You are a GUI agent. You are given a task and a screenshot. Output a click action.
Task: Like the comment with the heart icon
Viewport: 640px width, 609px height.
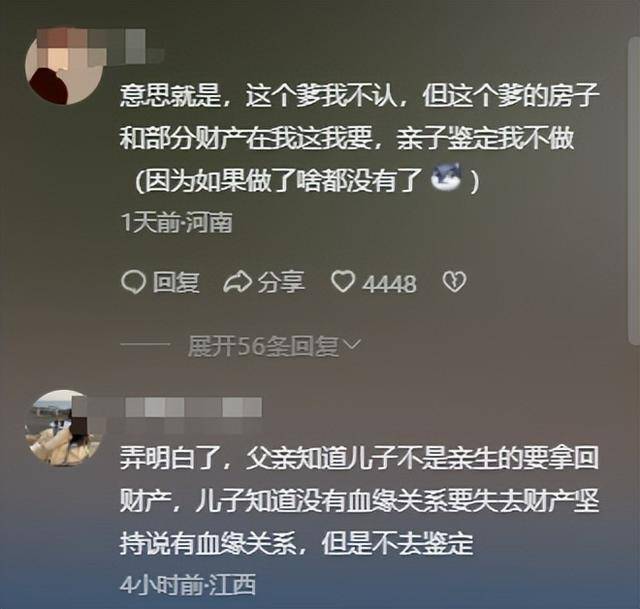342,282
